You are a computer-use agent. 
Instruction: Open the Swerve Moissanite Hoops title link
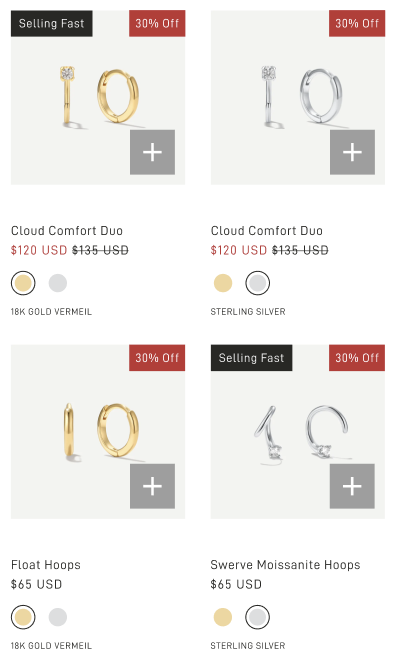click(x=286, y=565)
